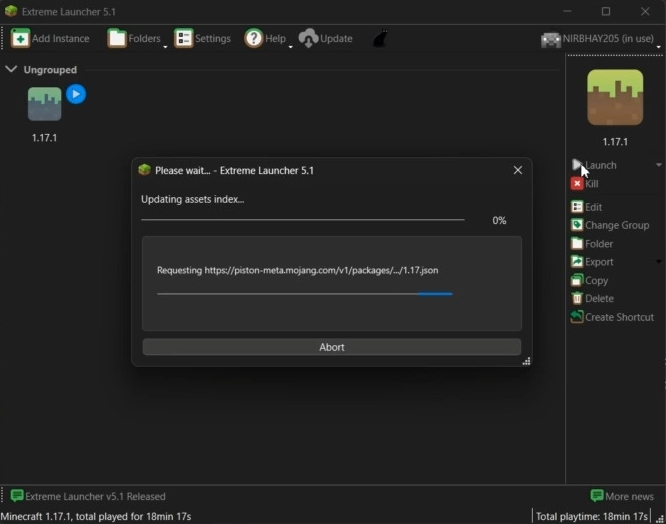Click the Requesting piston-meta URL text
Screen dimensions: 666x524
298,270
